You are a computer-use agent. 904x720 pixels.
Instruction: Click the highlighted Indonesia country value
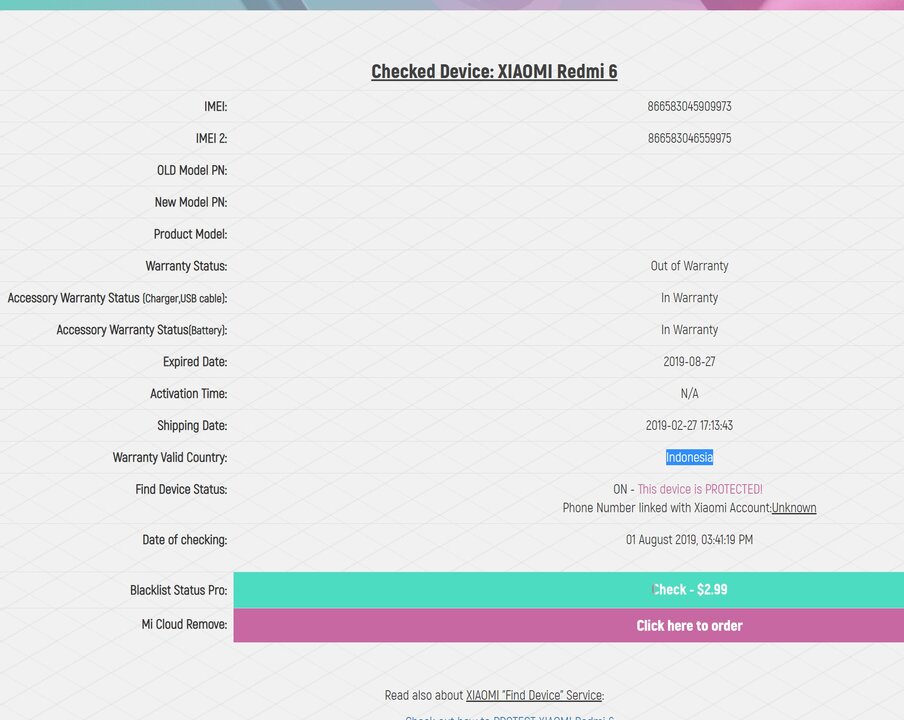pyautogui.click(x=689, y=457)
